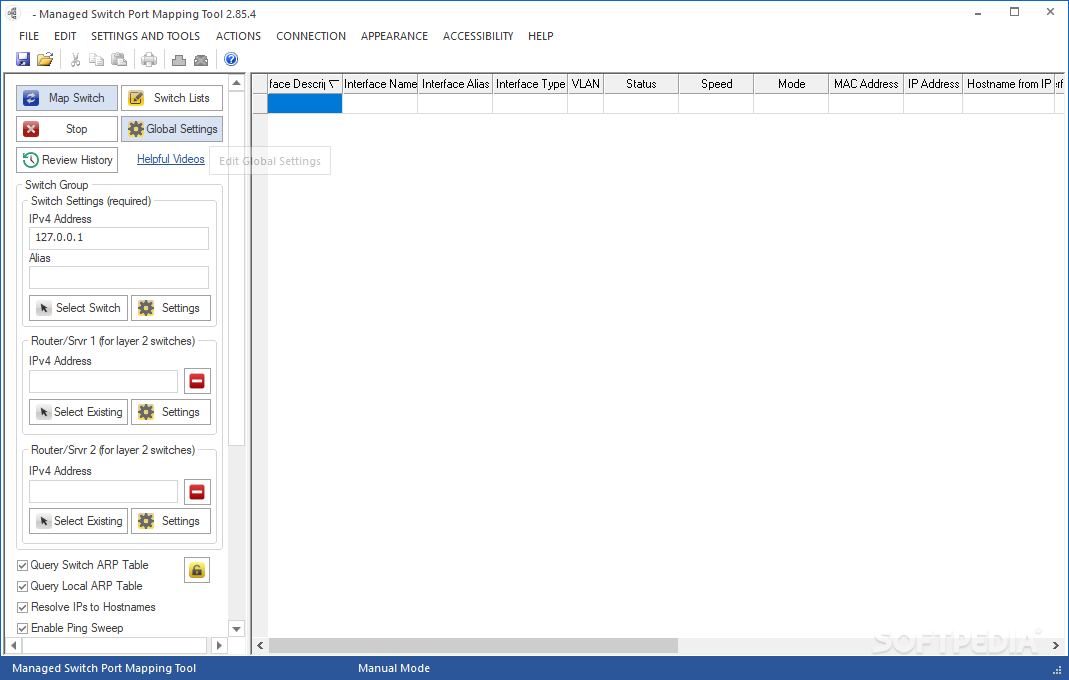This screenshot has height=680, width=1069.
Task: Click the Map Switch button
Action: 67,98
